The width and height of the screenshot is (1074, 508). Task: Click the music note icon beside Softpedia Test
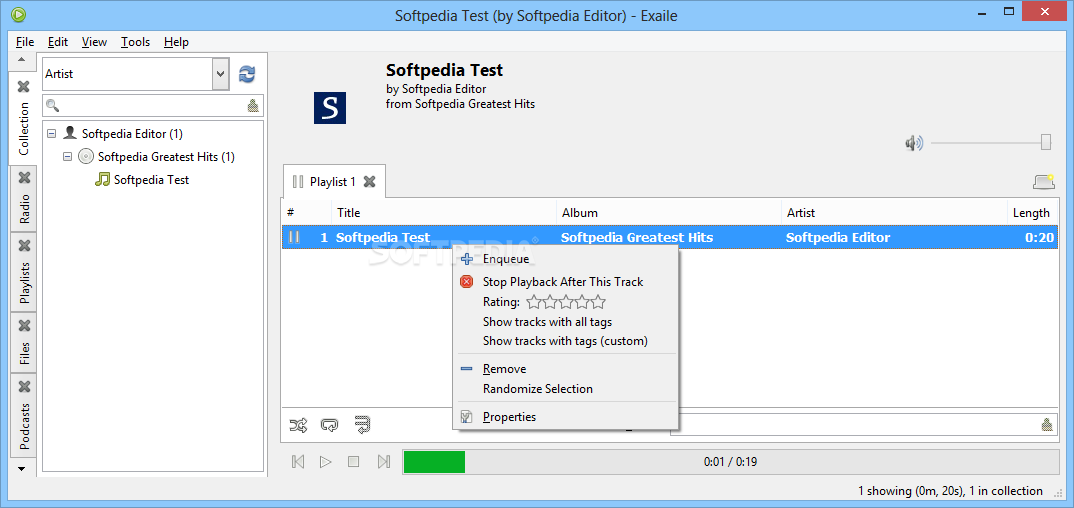pos(102,179)
